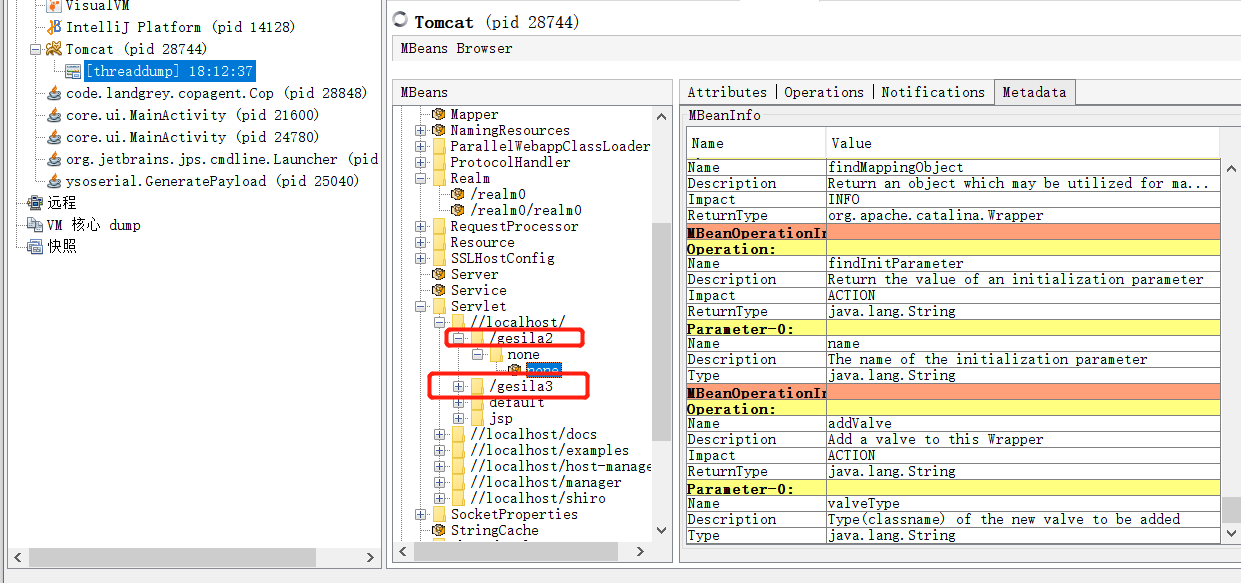Select the //localhost/host-manager tree item
The height and width of the screenshot is (583, 1241).
(x=560, y=466)
